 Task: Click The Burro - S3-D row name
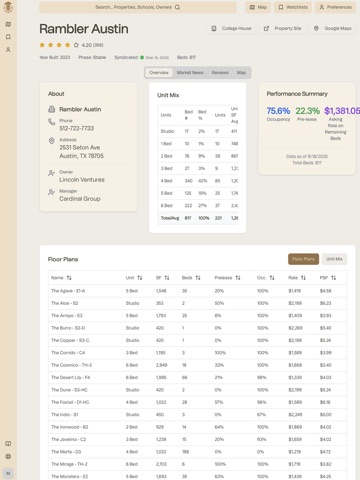[68, 328]
